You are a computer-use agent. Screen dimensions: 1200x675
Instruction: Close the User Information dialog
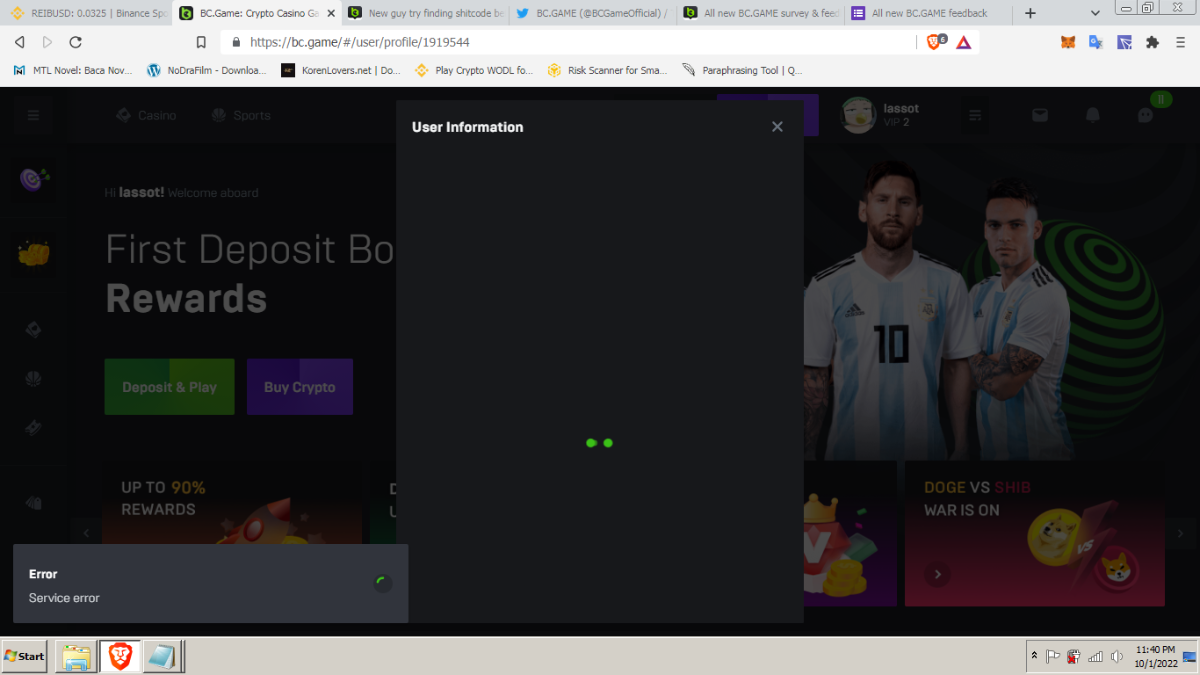point(777,127)
